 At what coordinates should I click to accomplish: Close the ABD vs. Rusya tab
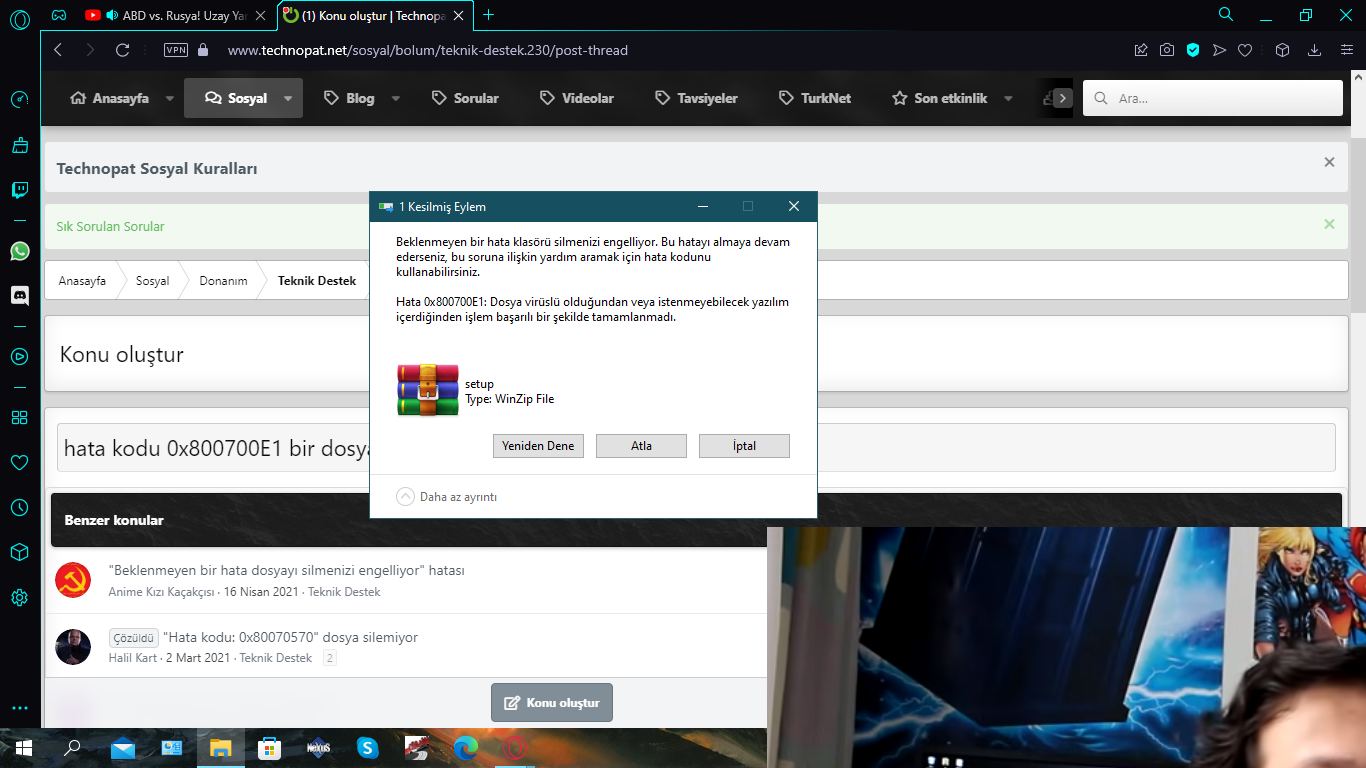click(260, 15)
